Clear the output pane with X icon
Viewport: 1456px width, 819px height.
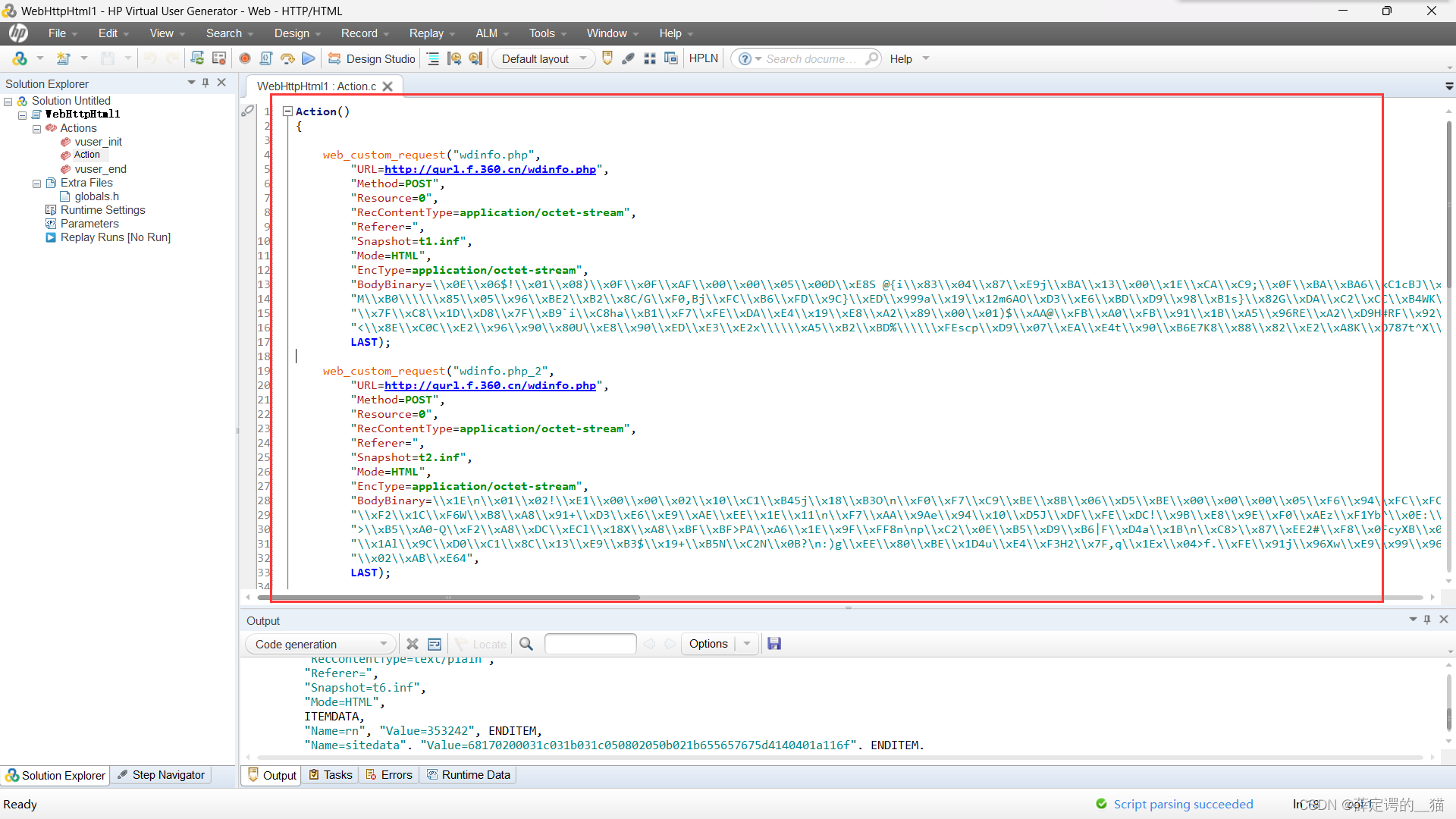[x=413, y=644]
